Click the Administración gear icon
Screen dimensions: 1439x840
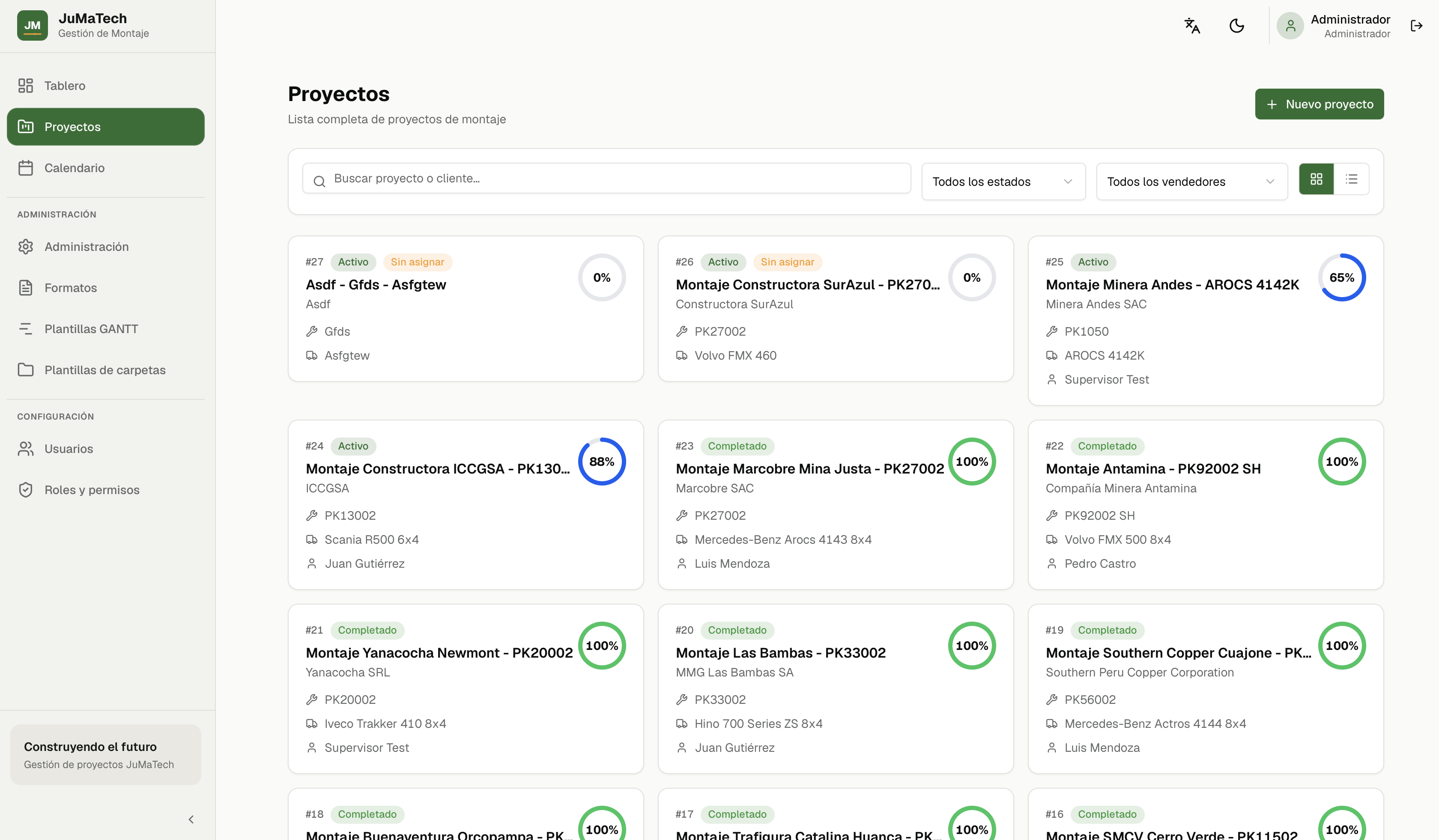pos(26,247)
